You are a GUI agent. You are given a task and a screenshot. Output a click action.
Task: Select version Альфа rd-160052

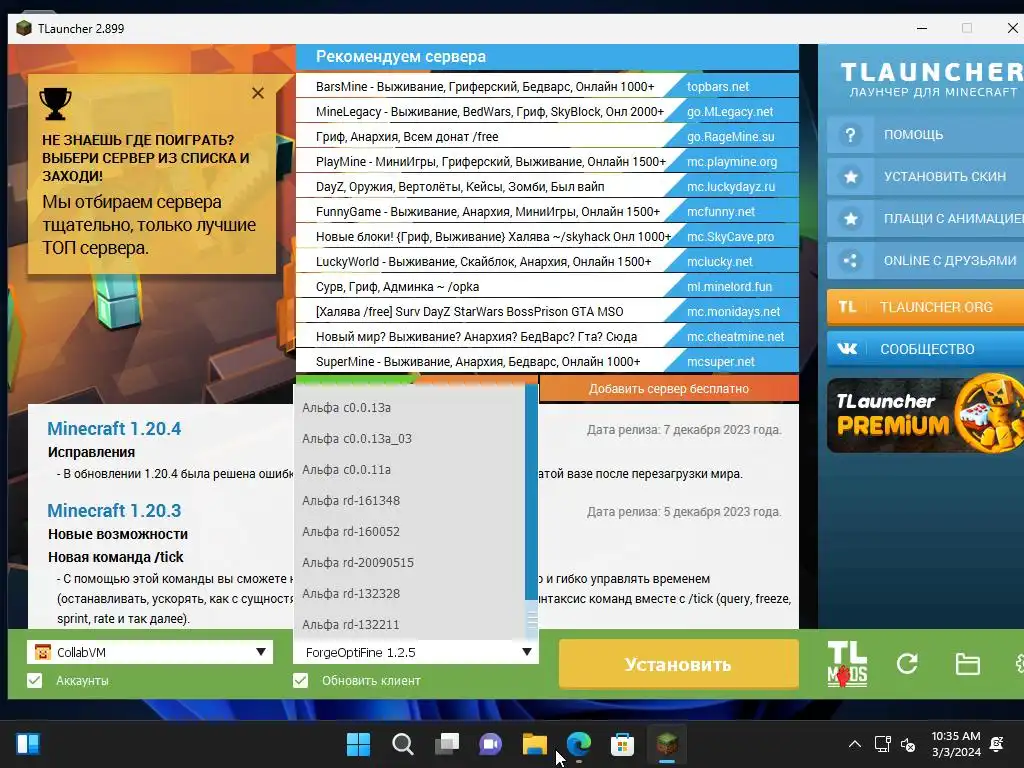tap(409, 532)
